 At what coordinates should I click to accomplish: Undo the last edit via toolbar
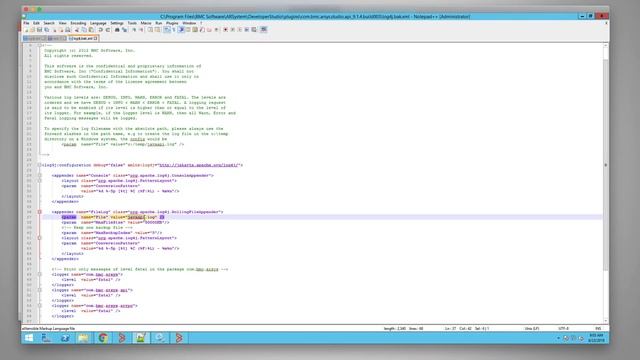click(x=100, y=30)
